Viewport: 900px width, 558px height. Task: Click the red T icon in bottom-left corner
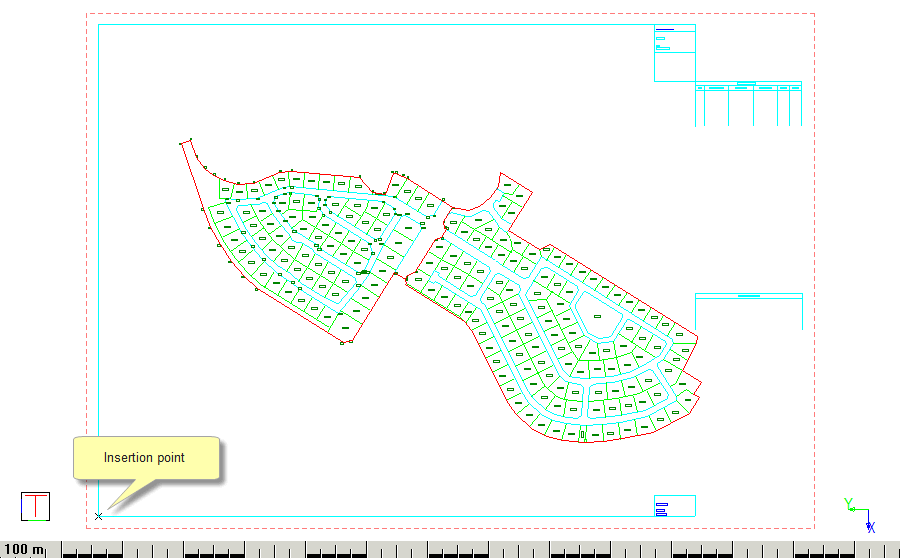coord(36,506)
